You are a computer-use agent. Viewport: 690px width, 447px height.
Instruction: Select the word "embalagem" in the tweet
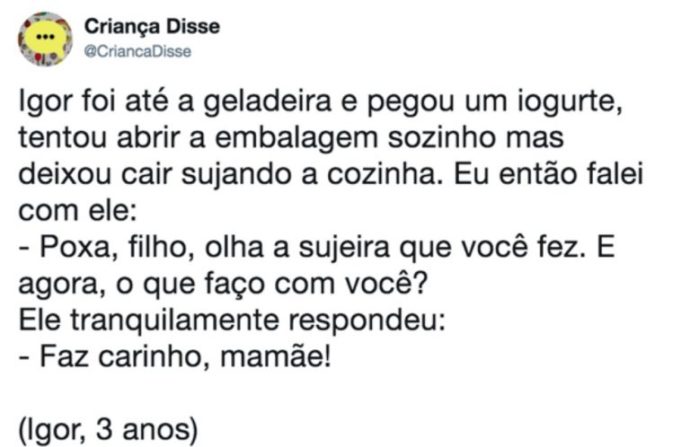point(296,138)
